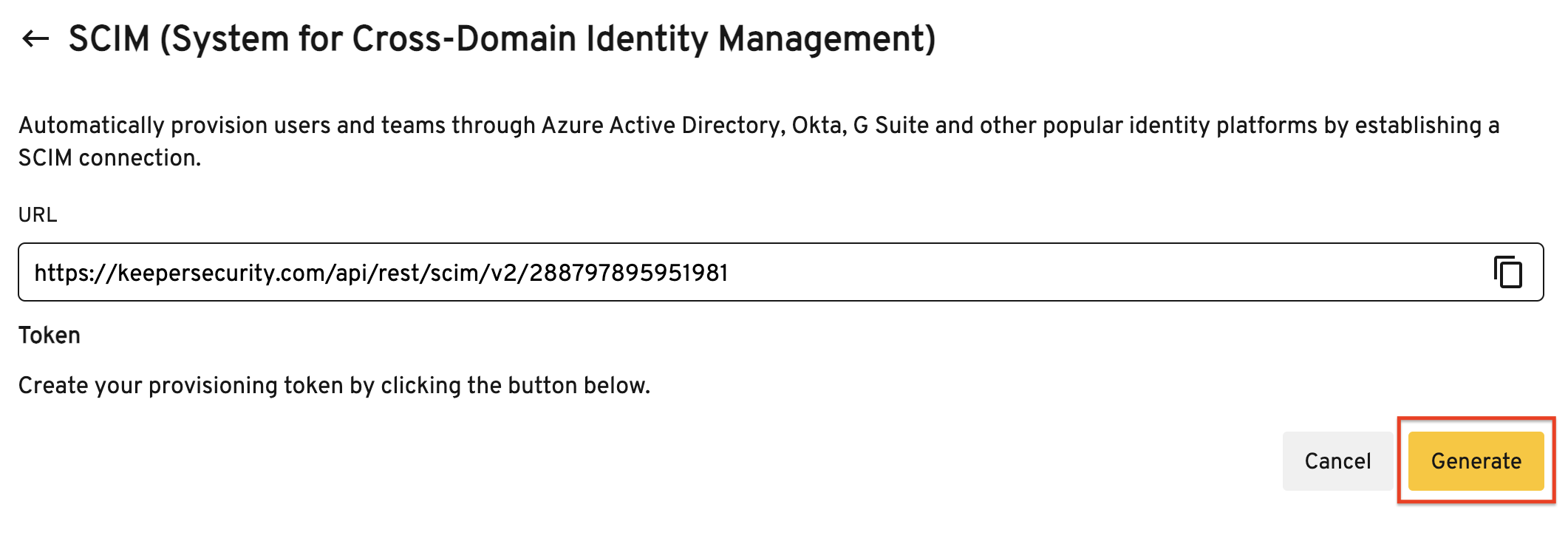Click the words "Azure Active Directory"
Viewport: 1568px width, 541px height.
[660, 126]
